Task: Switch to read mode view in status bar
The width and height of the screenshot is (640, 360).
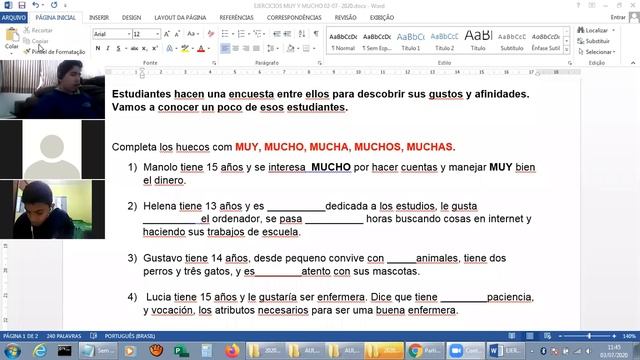Action: [x=511, y=336]
